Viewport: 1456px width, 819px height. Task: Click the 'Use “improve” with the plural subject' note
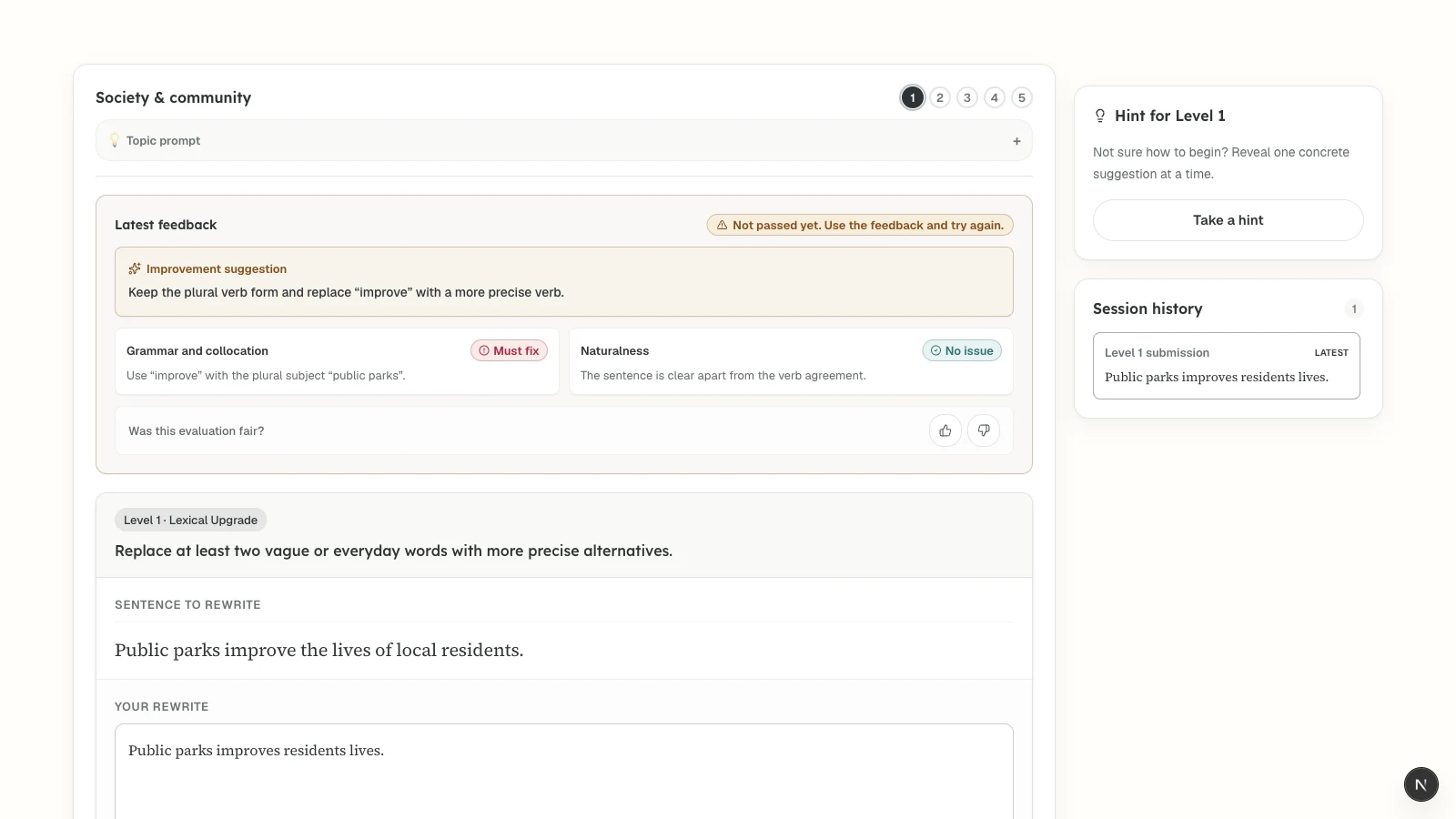pyautogui.click(x=266, y=375)
